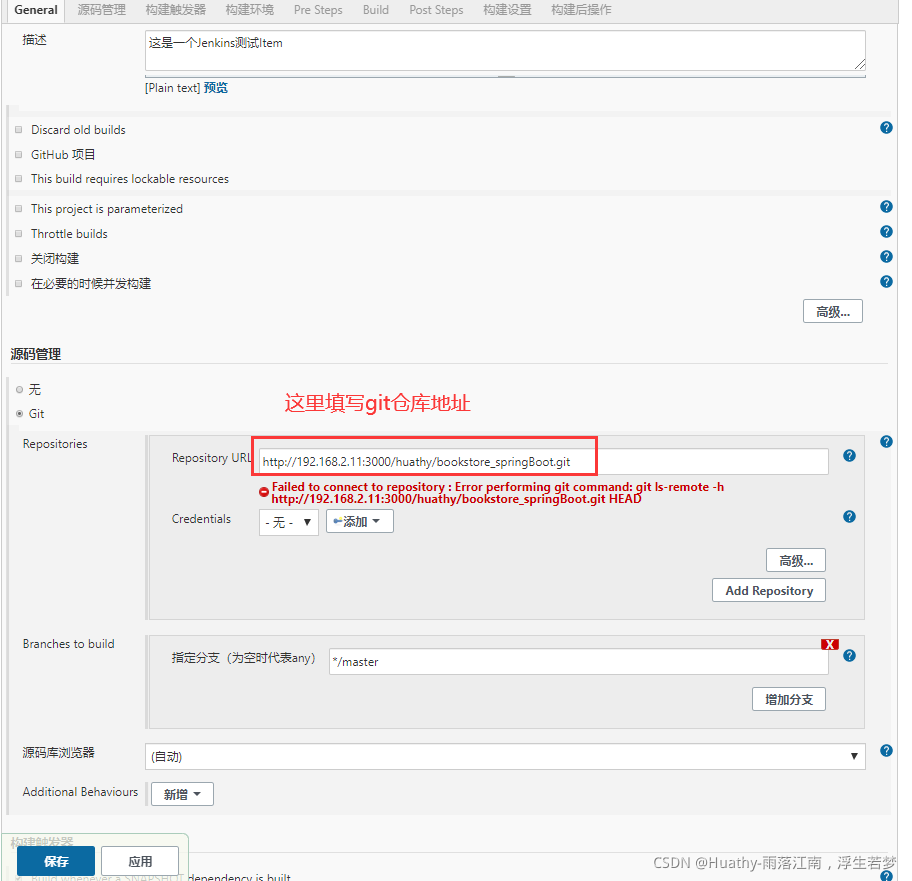Open help icon for Repository URL field
The width and height of the screenshot is (912, 881).
click(849, 455)
